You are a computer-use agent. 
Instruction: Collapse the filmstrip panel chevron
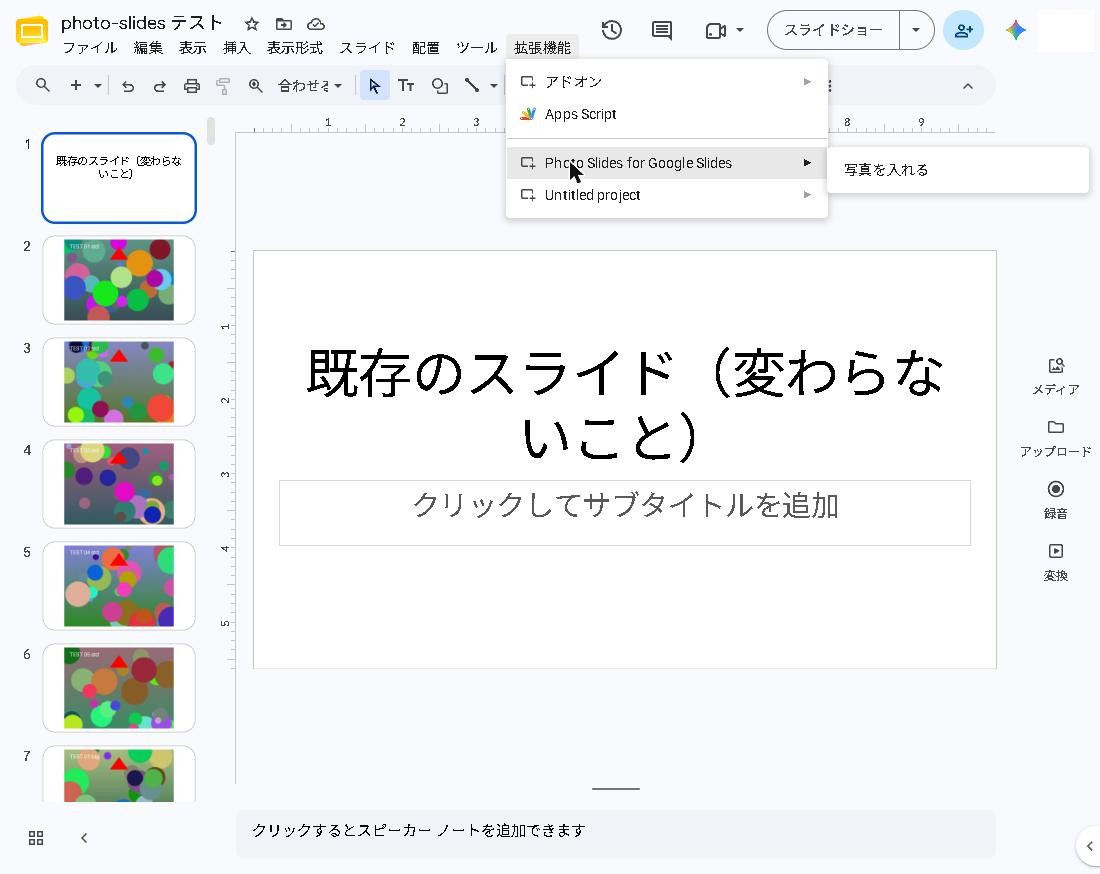coord(84,838)
